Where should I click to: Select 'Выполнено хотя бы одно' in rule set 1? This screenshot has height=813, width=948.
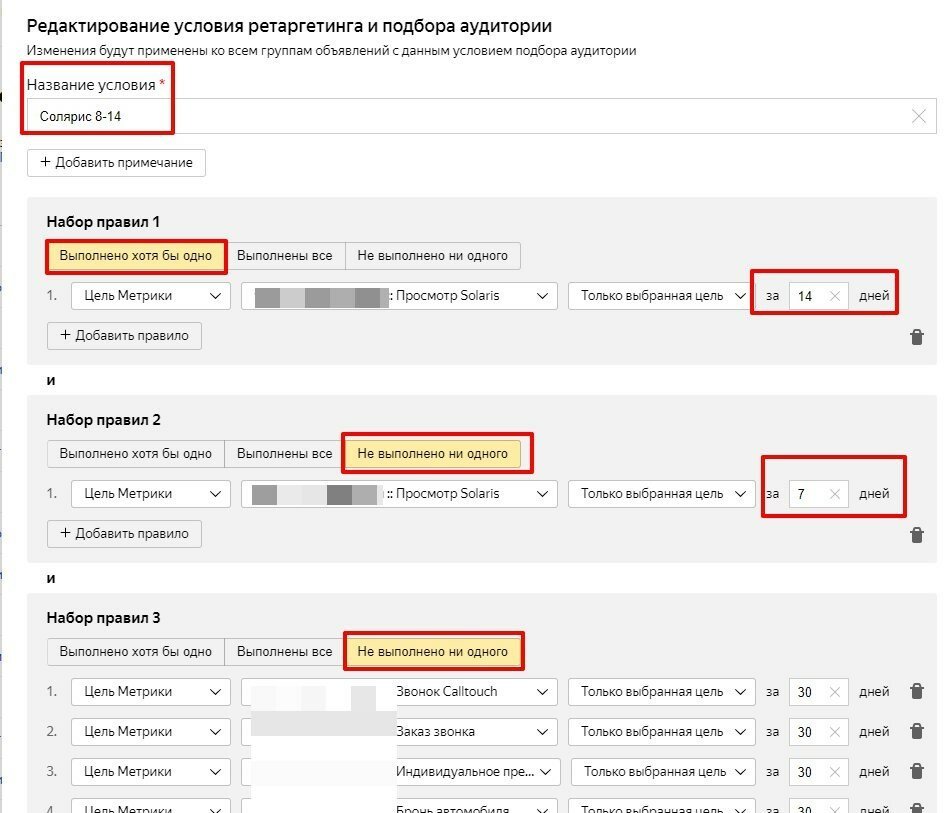click(x=135, y=256)
